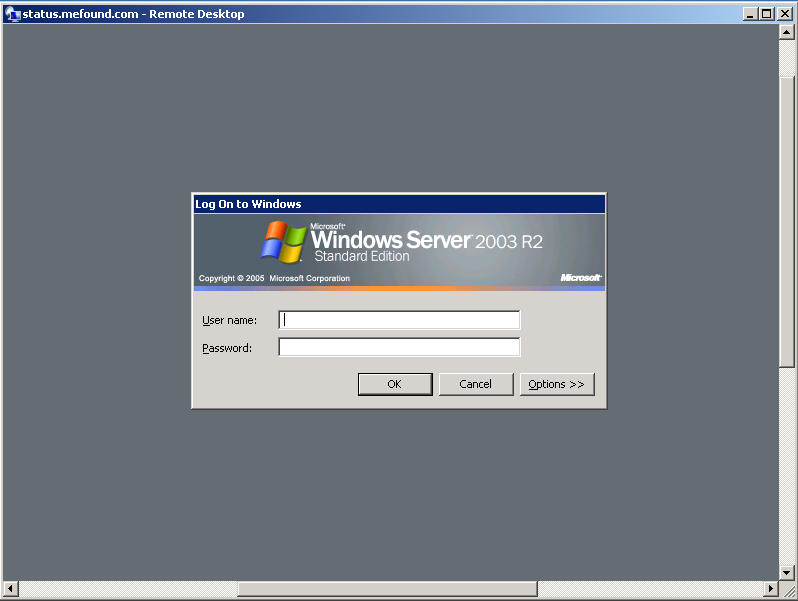Maximize the Remote Desktop window
This screenshot has height=601, width=798.
click(767, 14)
